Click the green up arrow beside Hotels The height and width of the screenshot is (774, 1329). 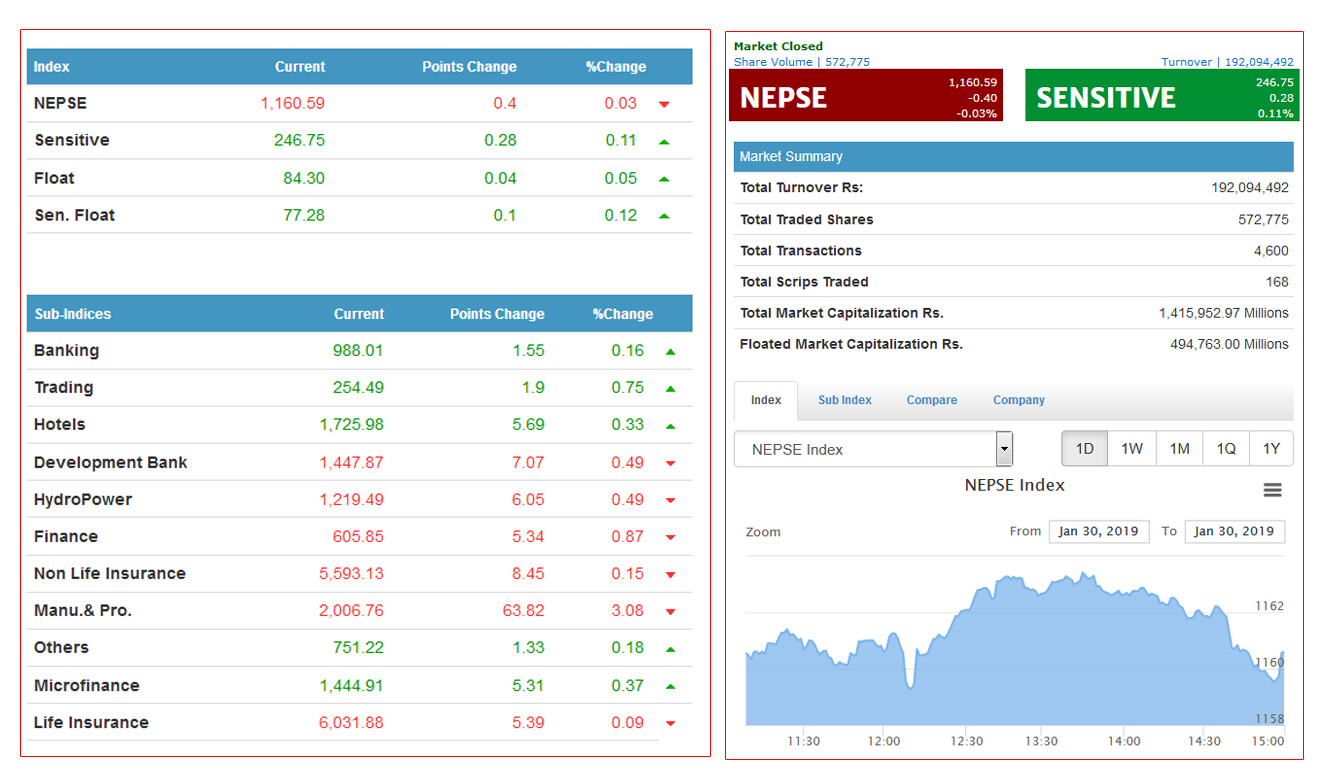(x=670, y=426)
